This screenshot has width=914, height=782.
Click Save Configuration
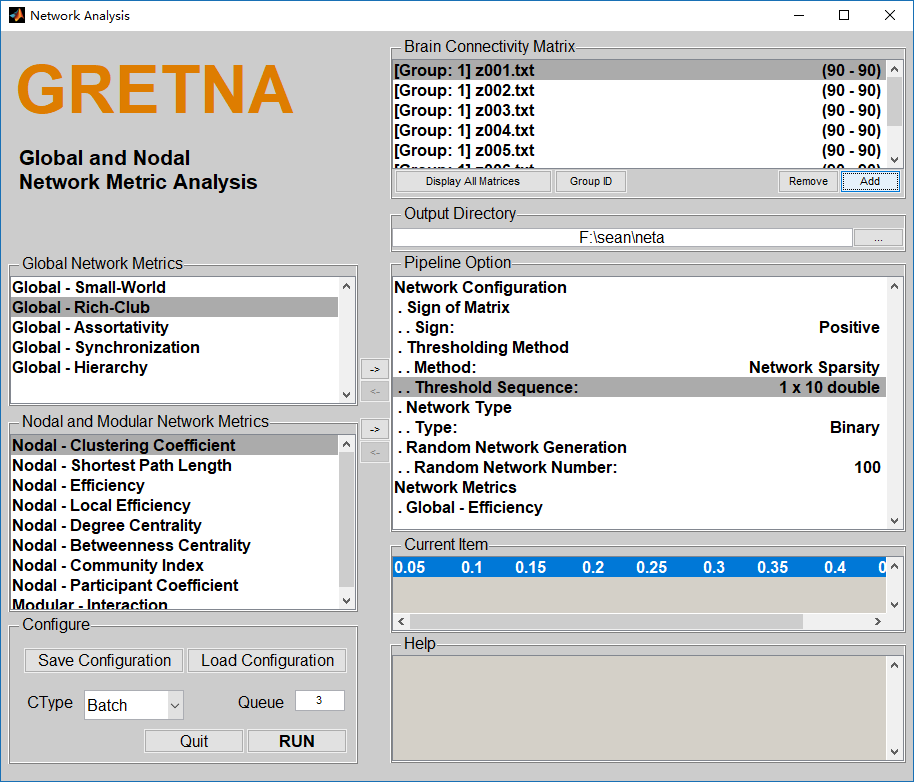(104, 660)
